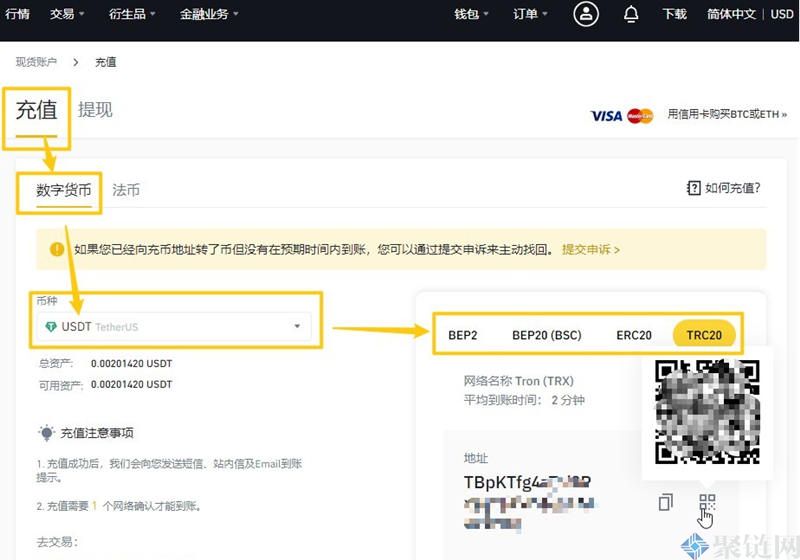
Task: Change language via 简体中文
Action: [x=731, y=14]
